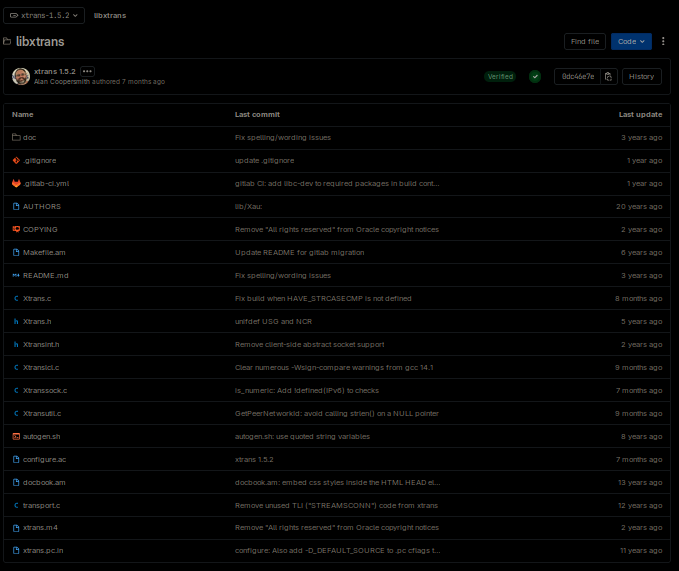Click the Find file button

(x=584, y=41)
